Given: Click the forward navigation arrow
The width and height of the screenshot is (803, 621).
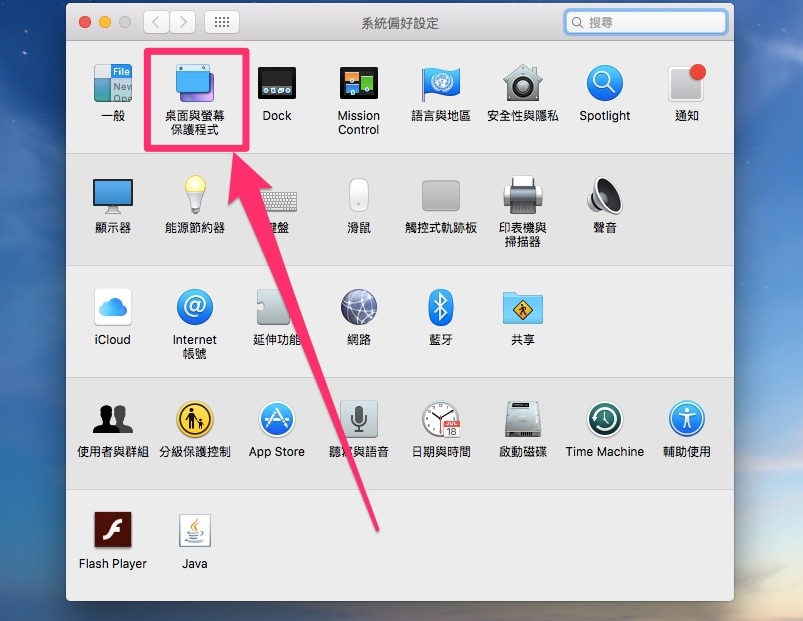Looking at the screenshot, I should click(x=183, y=22).
